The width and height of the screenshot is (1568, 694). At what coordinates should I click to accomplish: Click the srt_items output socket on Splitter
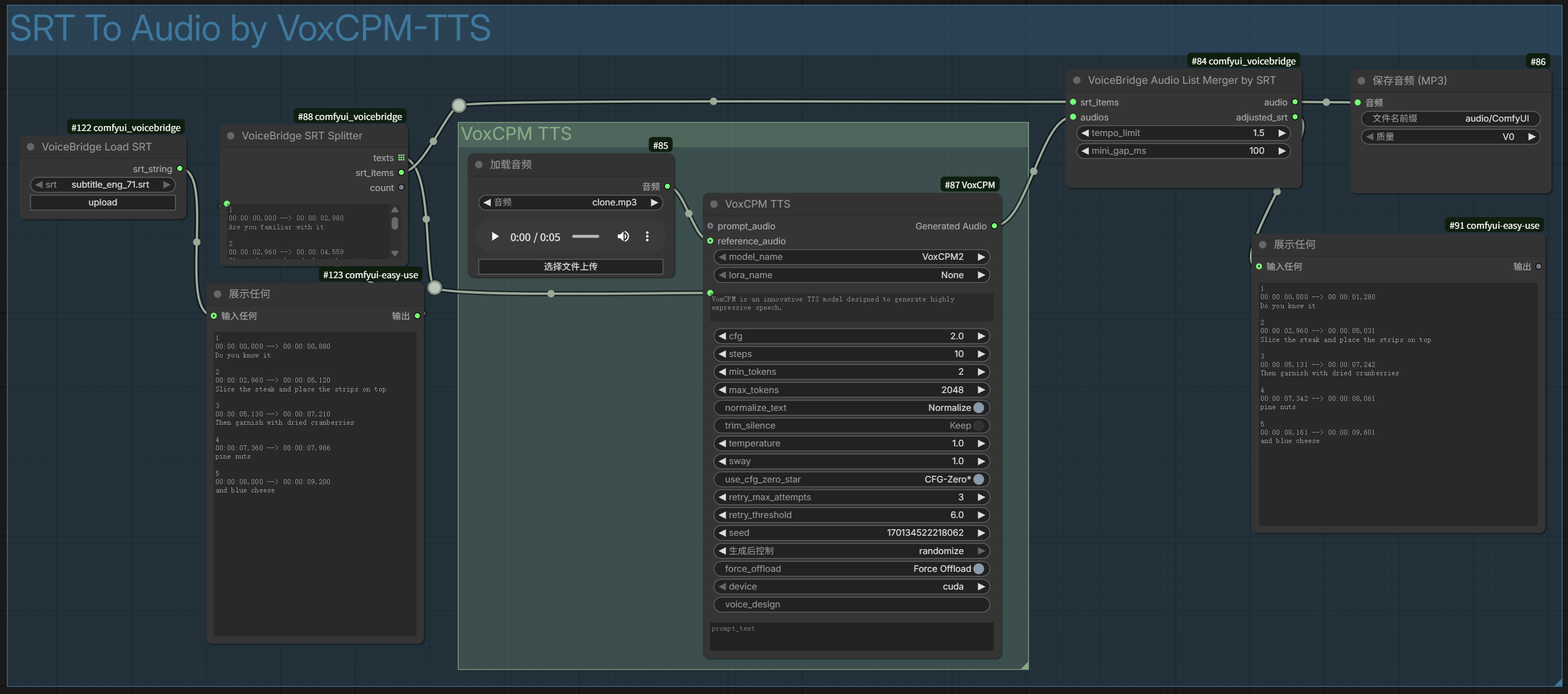(401, 172)
